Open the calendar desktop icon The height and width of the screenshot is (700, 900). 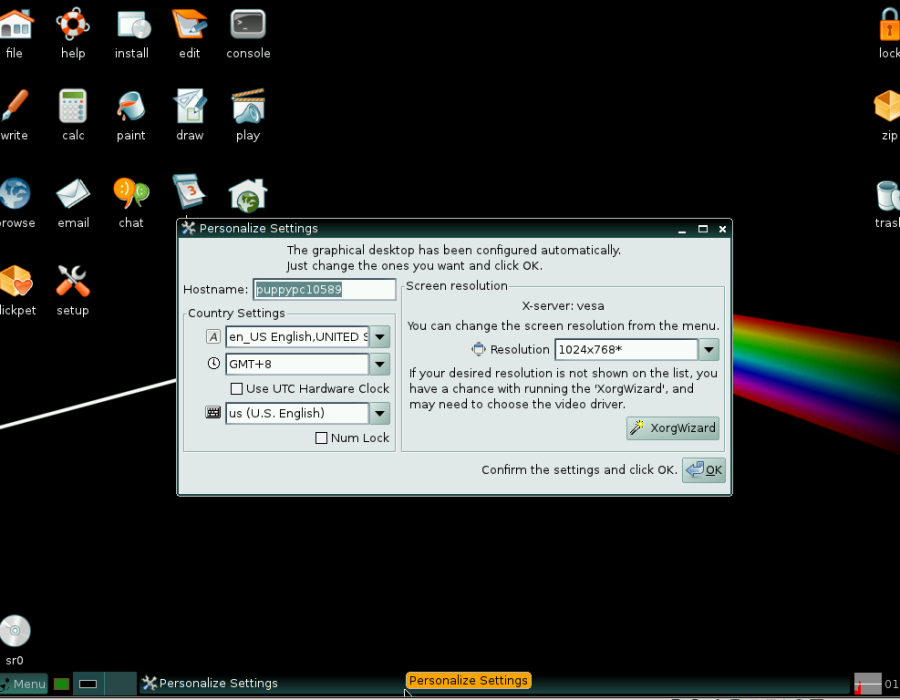tap(189, 192)
